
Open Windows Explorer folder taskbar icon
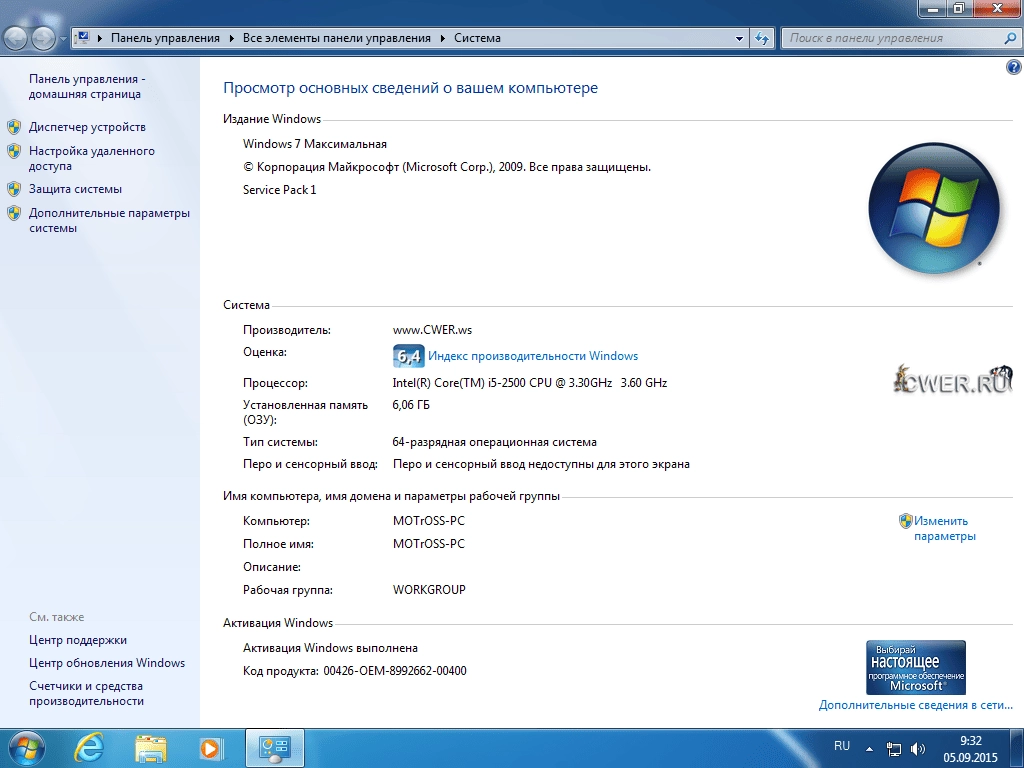151,748
